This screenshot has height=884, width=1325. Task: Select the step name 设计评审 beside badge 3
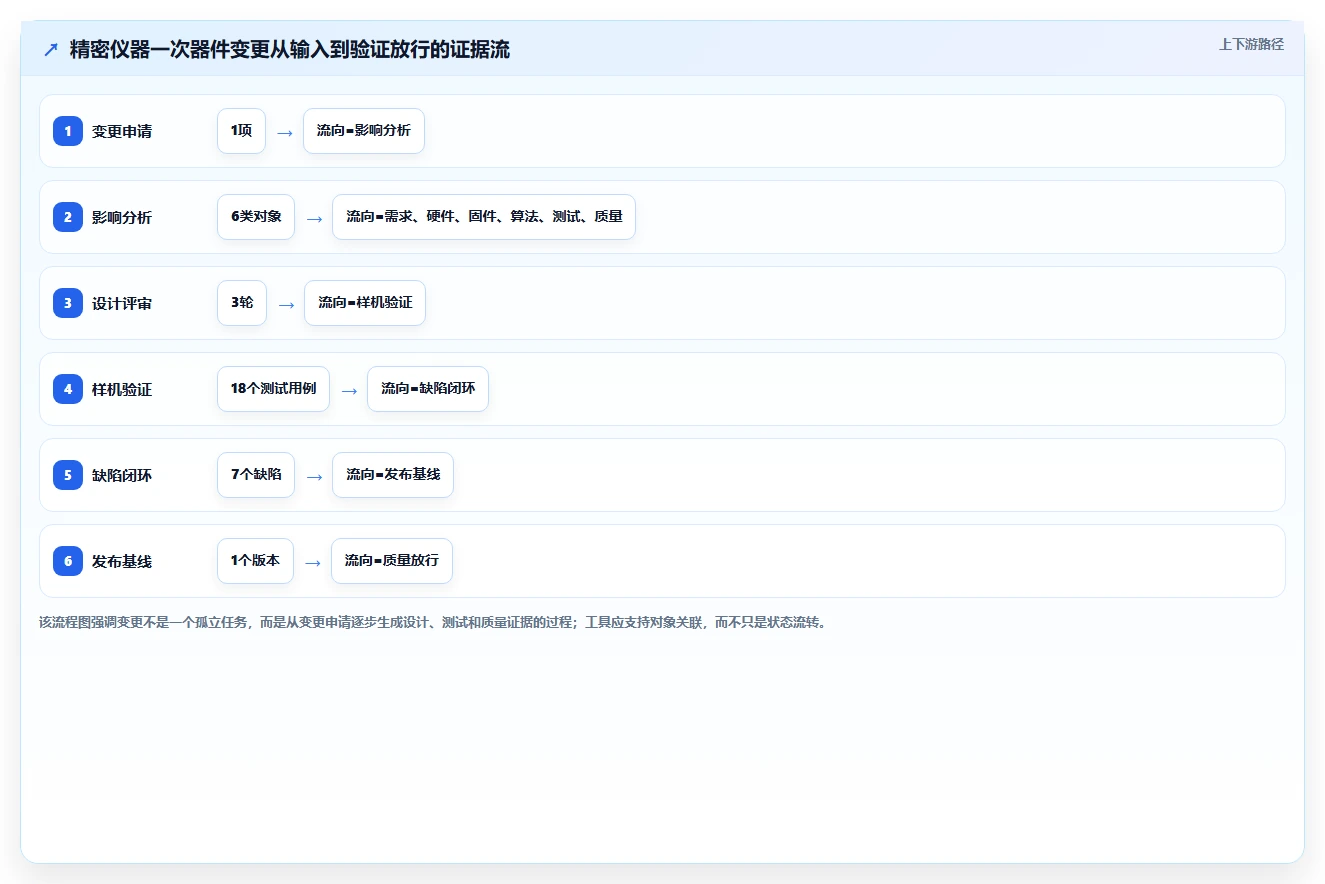[122, 303]
